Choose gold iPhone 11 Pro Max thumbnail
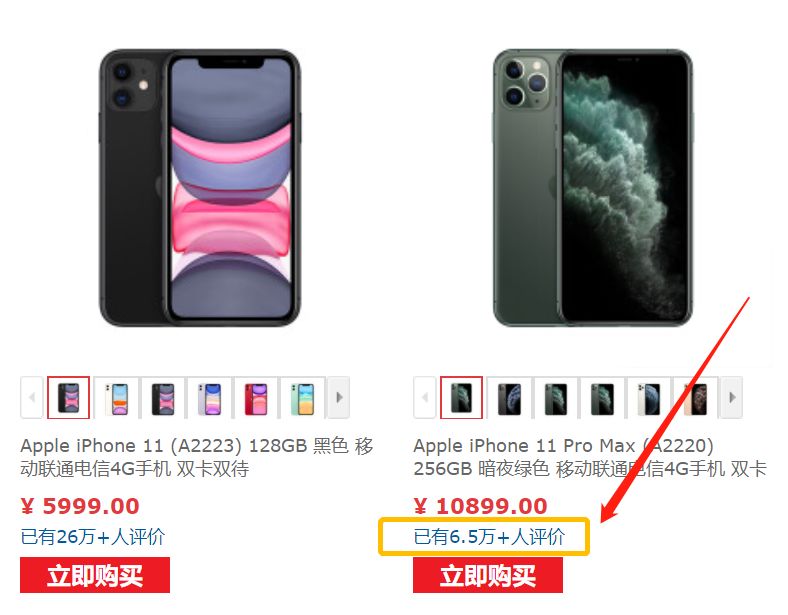 pyautogui.click(x=696, y=397)
